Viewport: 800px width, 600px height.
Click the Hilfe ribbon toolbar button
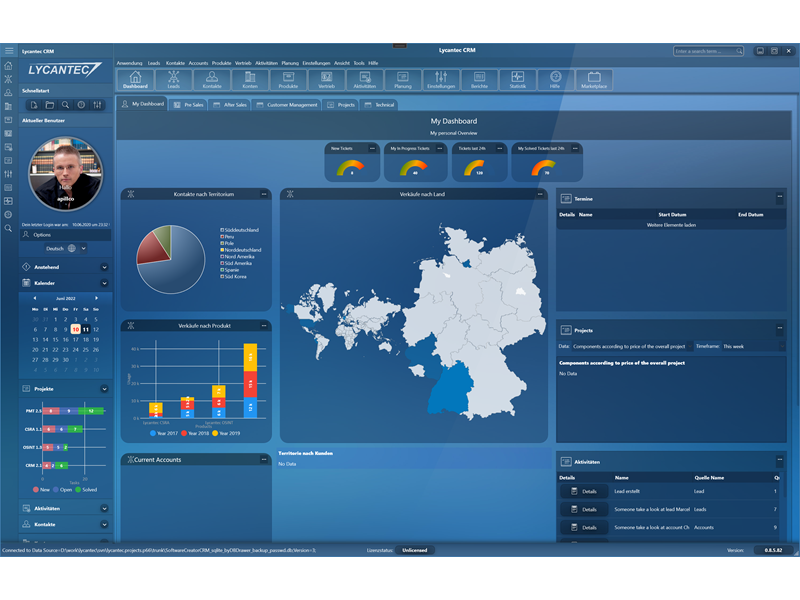(556, 80)
